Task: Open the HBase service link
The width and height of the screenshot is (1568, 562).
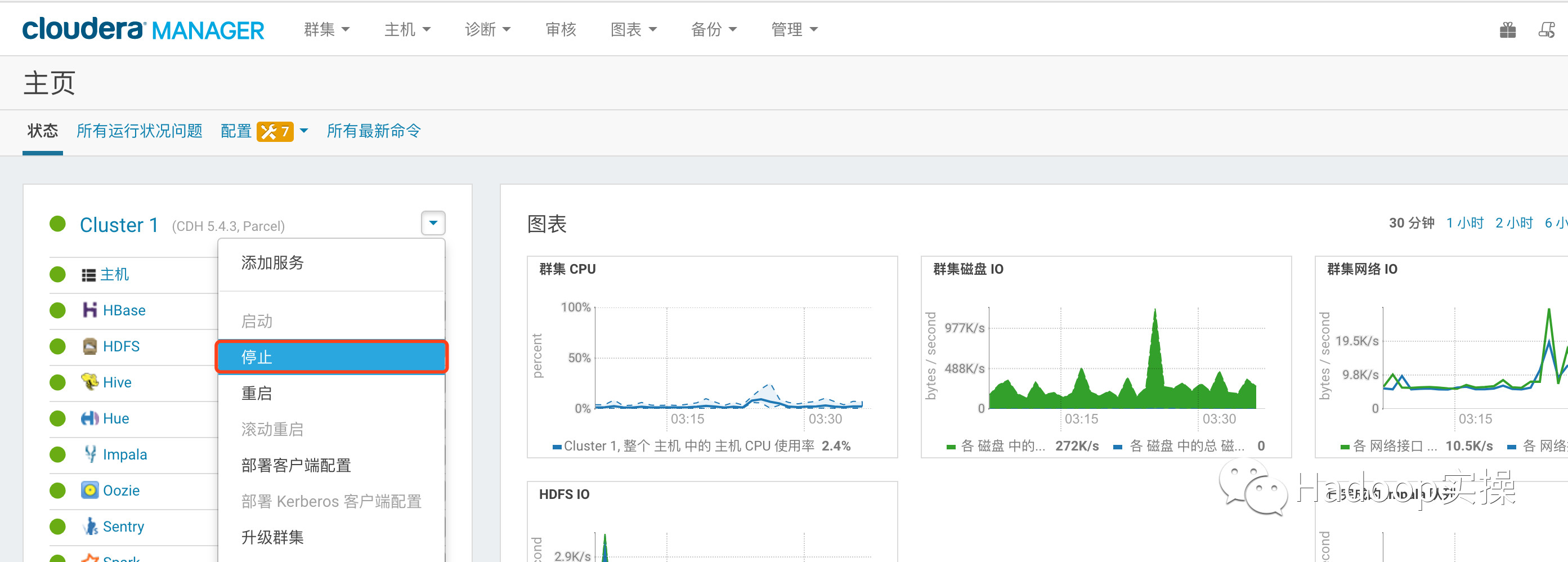Action: pyautogui.click(x=124, y=310)
